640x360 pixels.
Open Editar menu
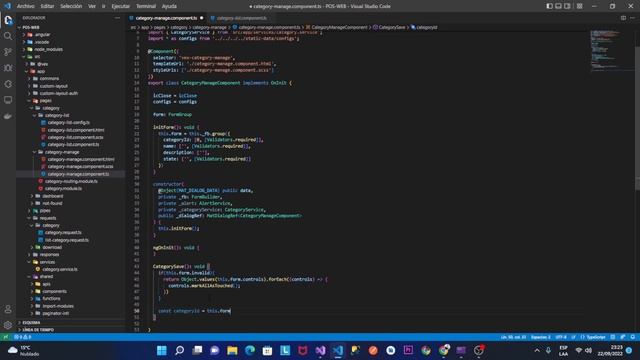(x=47, y=6)
